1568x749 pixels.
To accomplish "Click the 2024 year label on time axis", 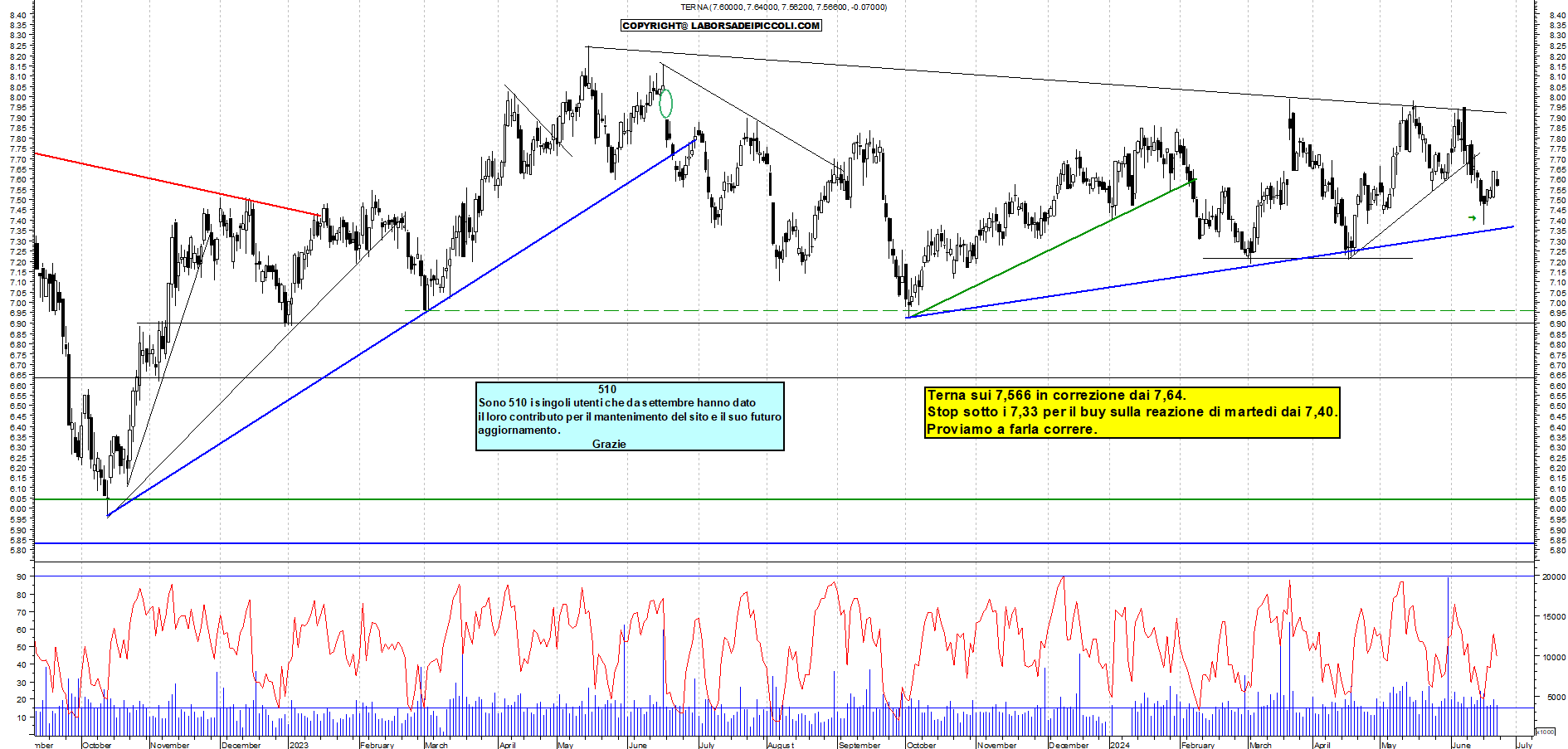I will click(1120, 745).
